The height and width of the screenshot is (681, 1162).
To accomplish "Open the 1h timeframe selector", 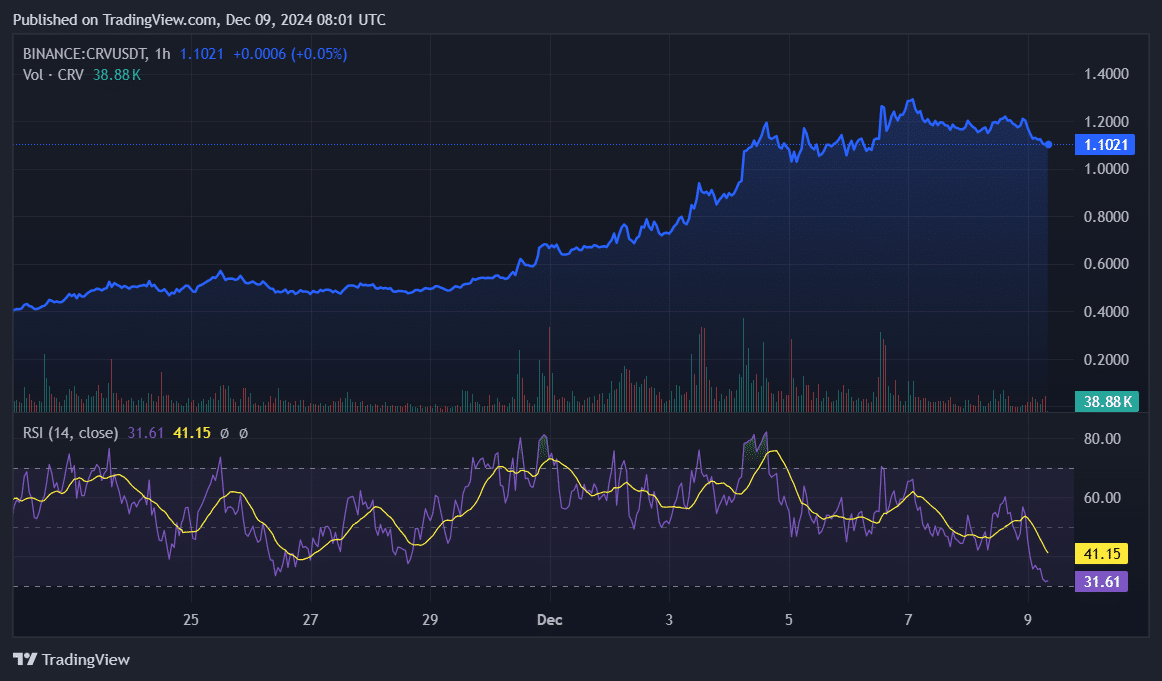I will pyautogui.click(x=162, y=54).
